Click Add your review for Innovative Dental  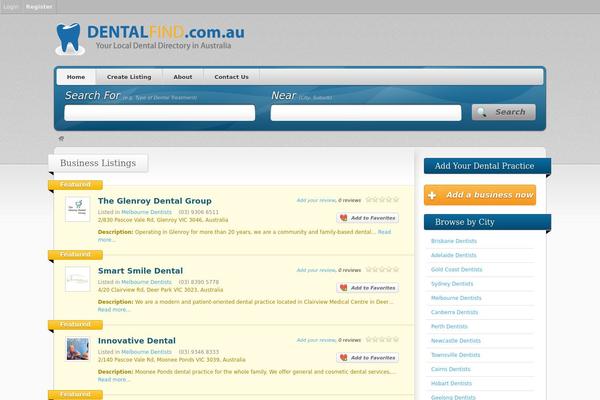(x=316, y=340)
